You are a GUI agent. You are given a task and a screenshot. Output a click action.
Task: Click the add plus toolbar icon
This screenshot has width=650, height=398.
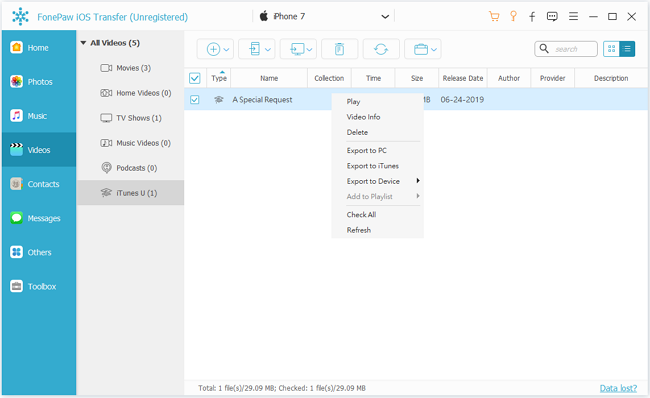(213, 49)
